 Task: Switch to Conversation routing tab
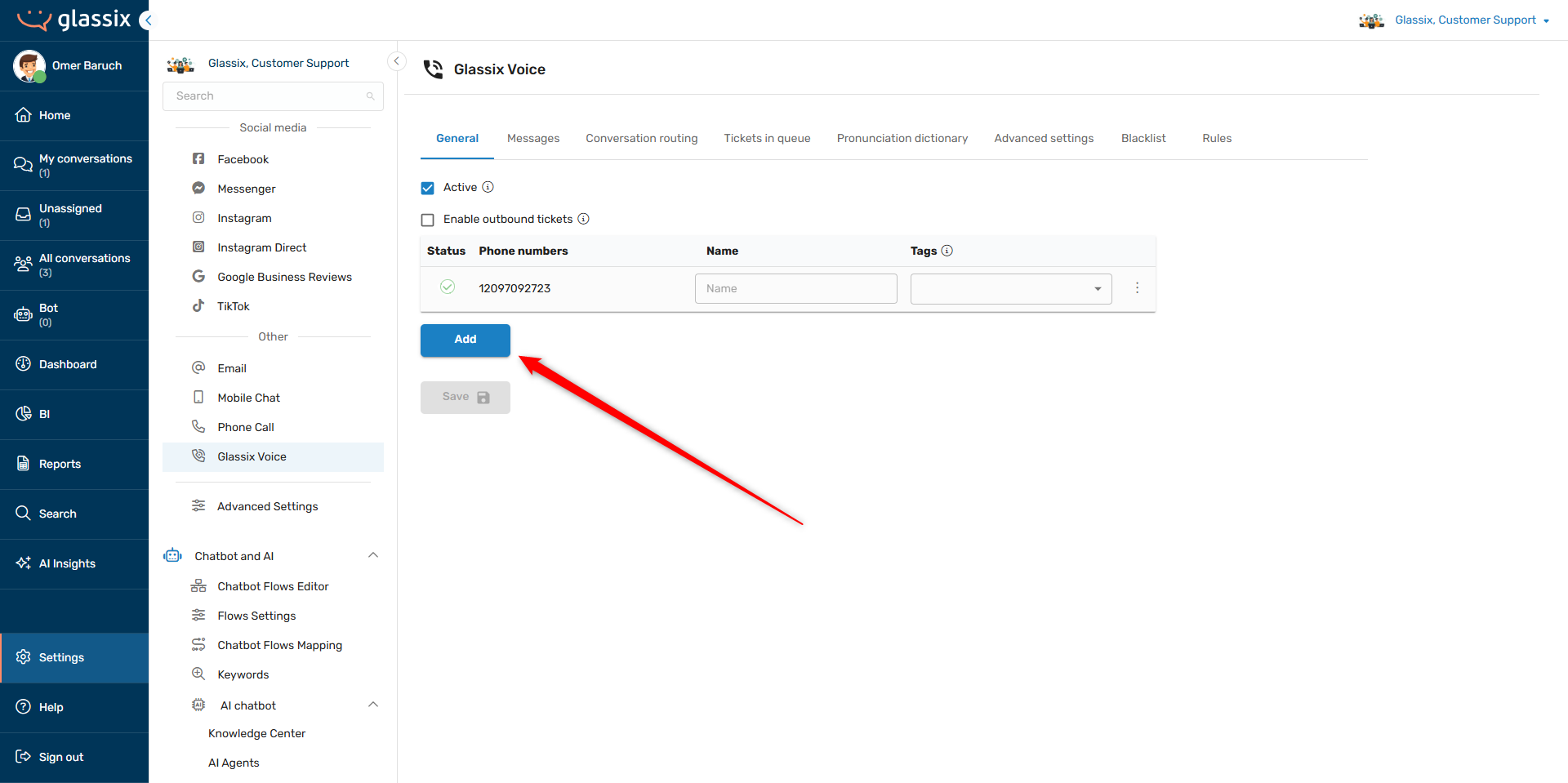[642, 138]
